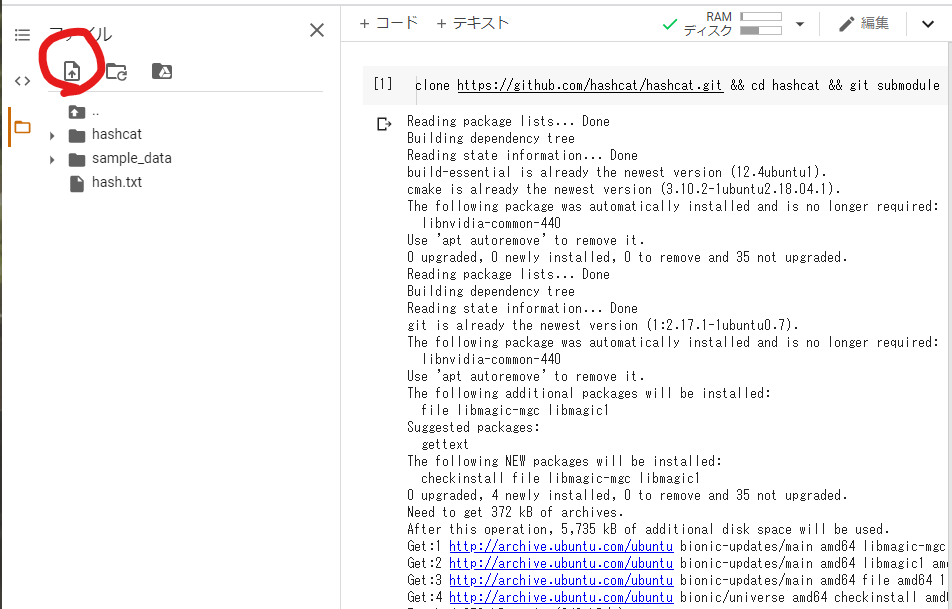Image resolution: width=952 pixels, height=609 pixels.
Task: Click the refresh files icon
Action: click(x=117, y=71)
